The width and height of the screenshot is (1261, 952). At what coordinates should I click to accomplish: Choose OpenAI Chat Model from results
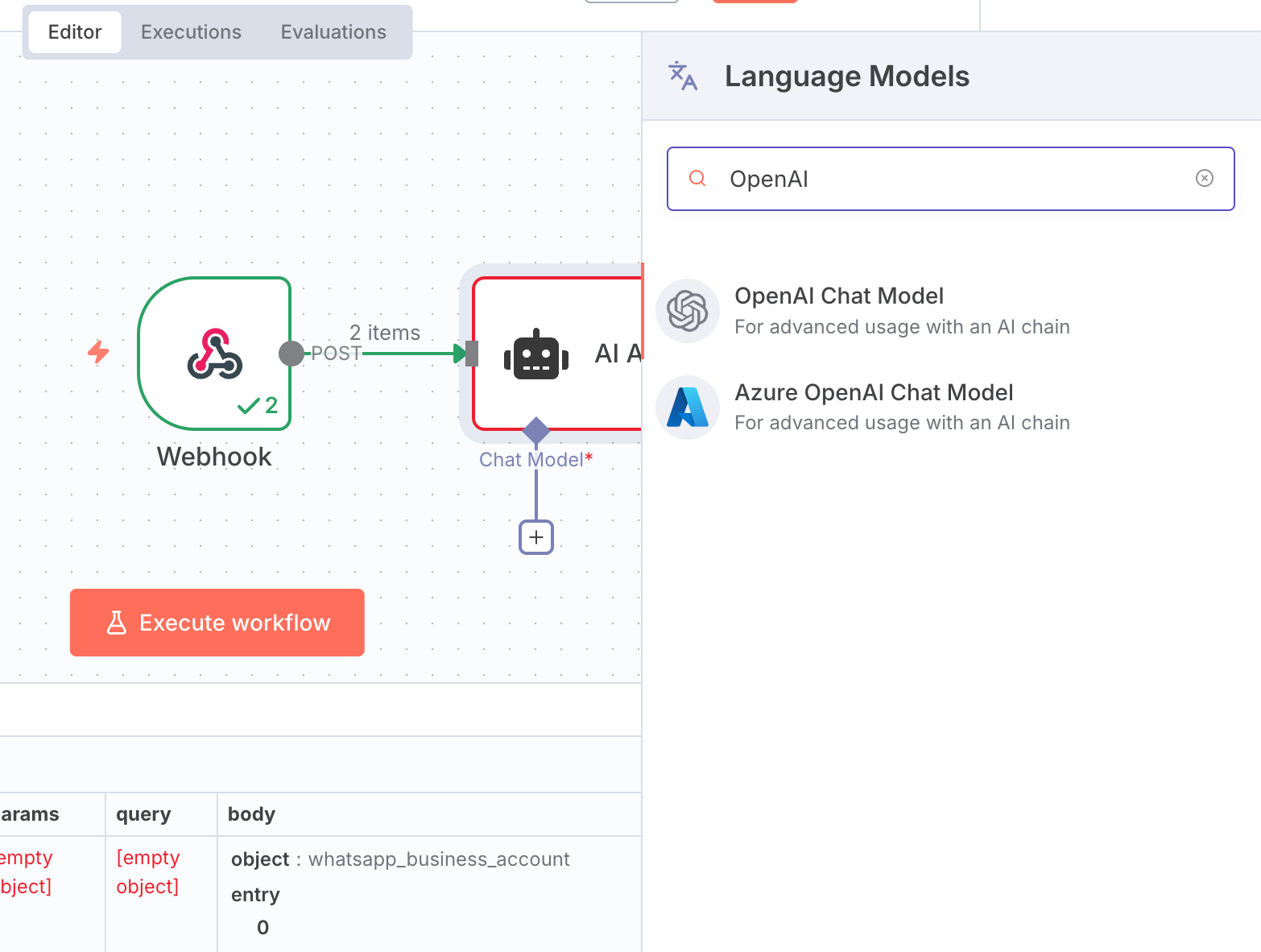pyautogui.click(x=951, y=311)
